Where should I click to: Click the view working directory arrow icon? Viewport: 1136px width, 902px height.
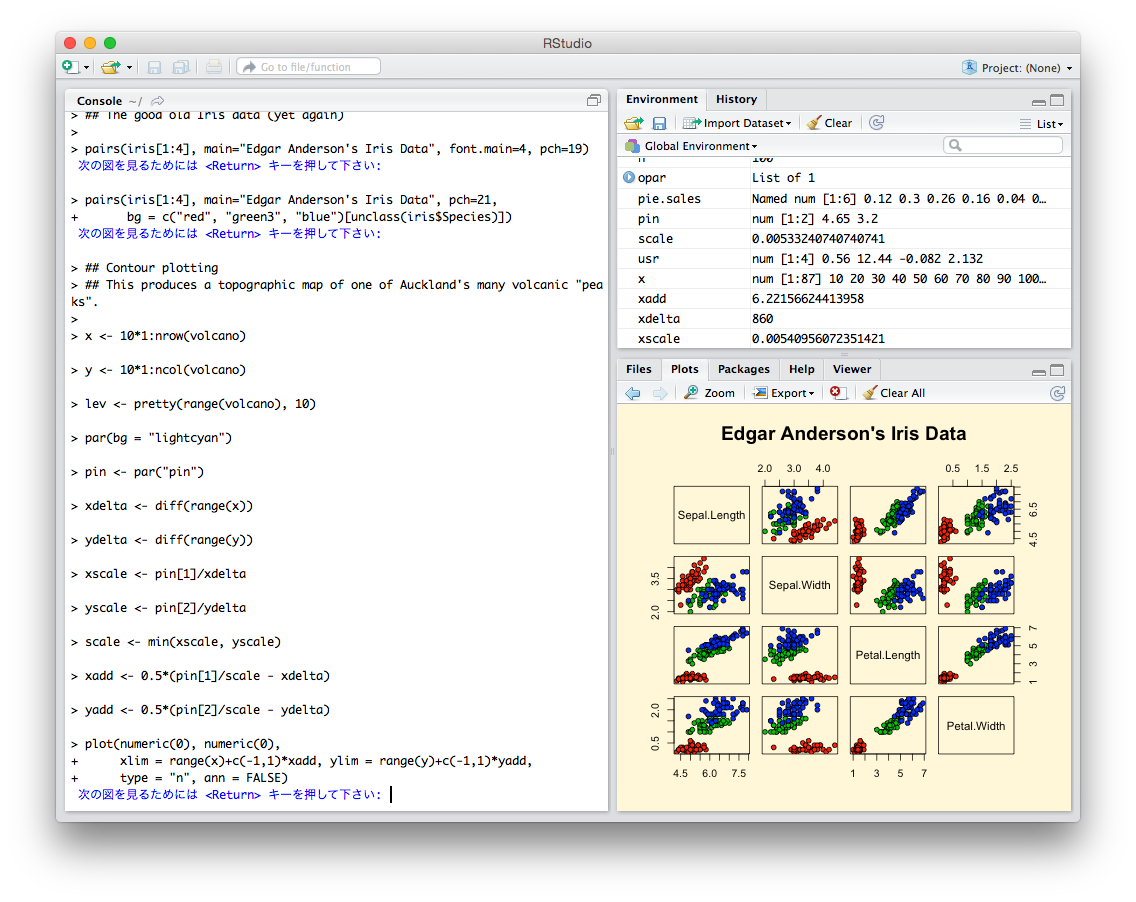pos(157,101)
